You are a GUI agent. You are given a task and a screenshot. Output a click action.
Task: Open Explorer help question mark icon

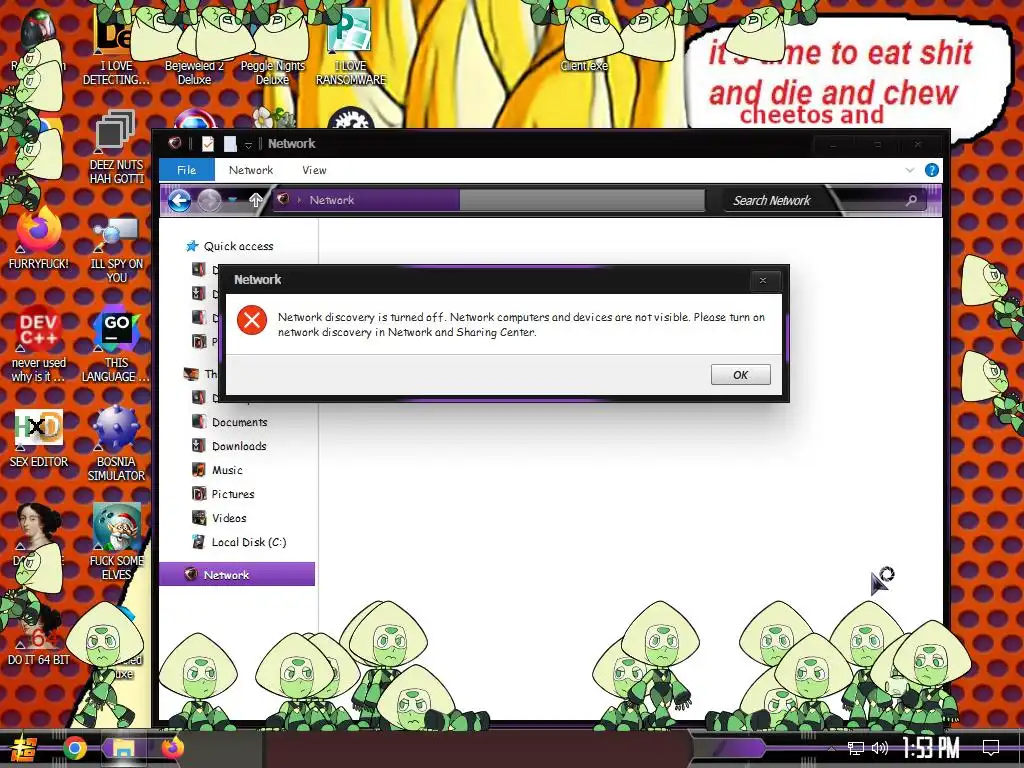tap(932, 170)
